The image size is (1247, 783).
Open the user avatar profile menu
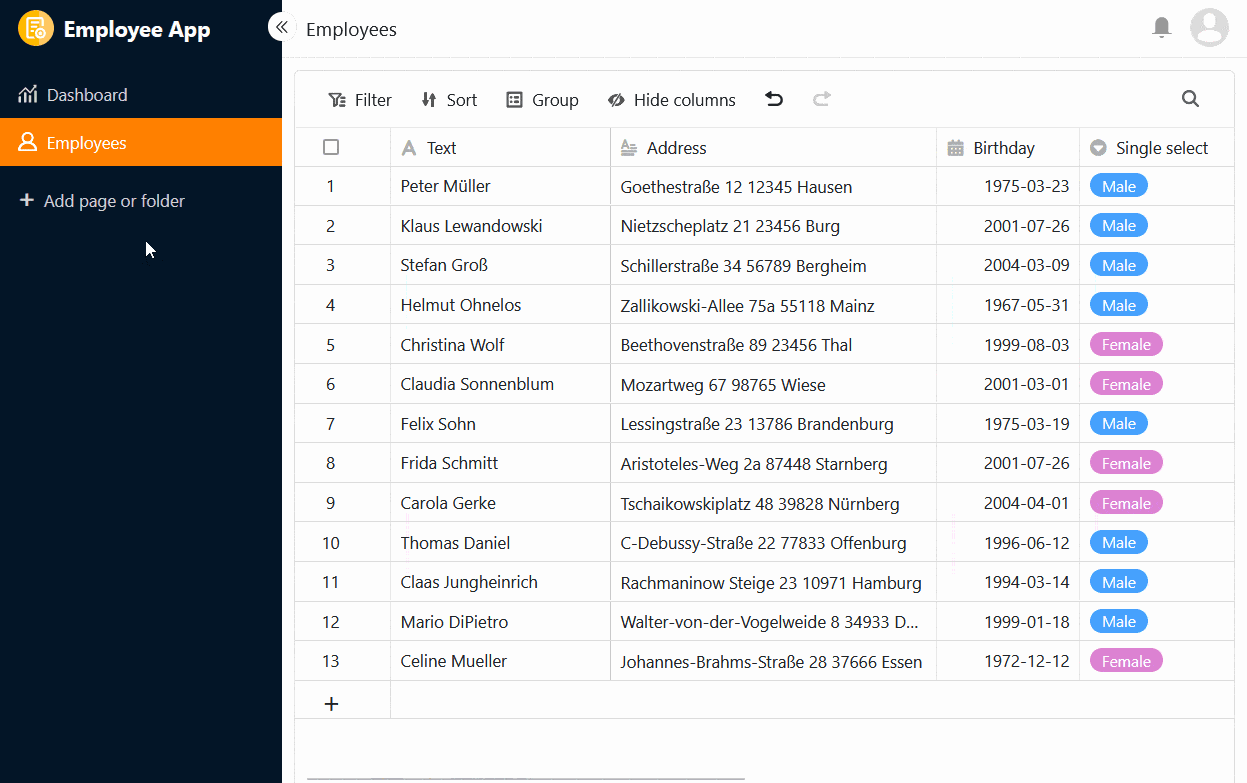pyautogui.click(x=1209, y=28)
